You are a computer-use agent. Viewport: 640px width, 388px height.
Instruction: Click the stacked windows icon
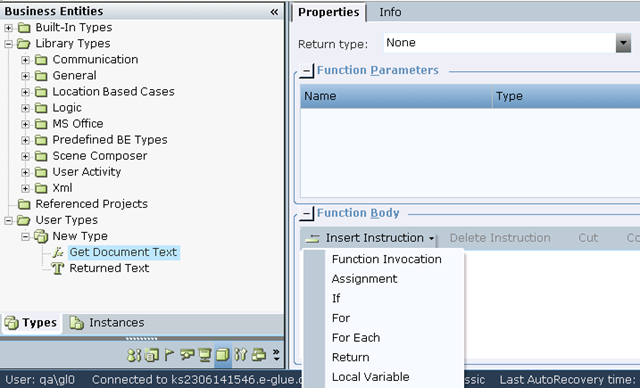click(x=259, y=355)
